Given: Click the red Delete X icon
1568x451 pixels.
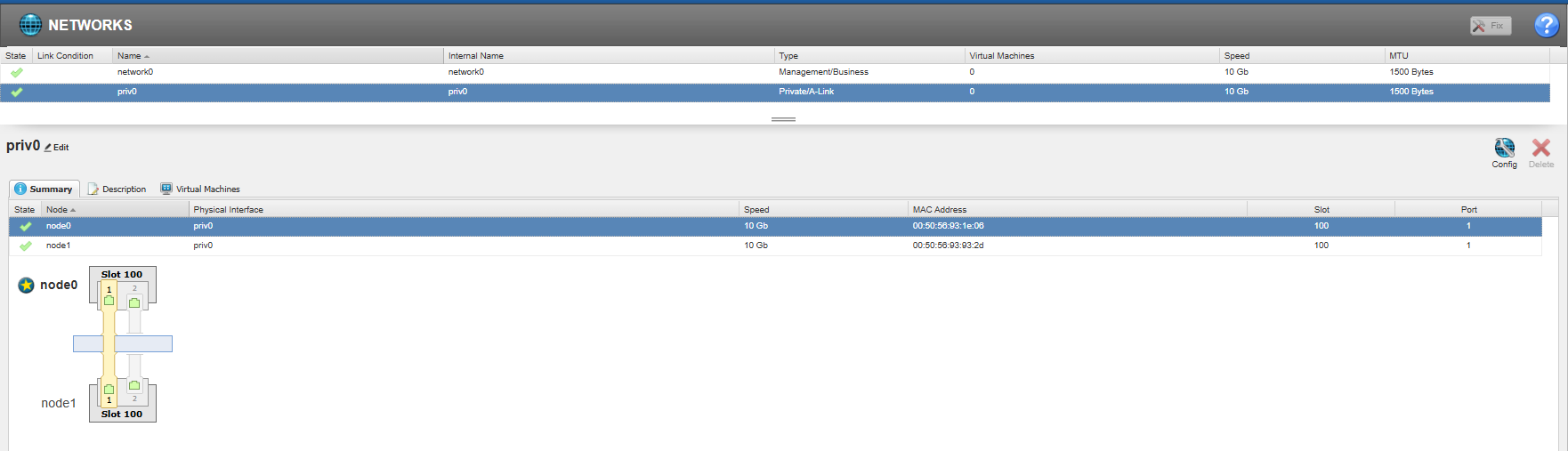Looking at the screenshot, I should point(1540,149).
